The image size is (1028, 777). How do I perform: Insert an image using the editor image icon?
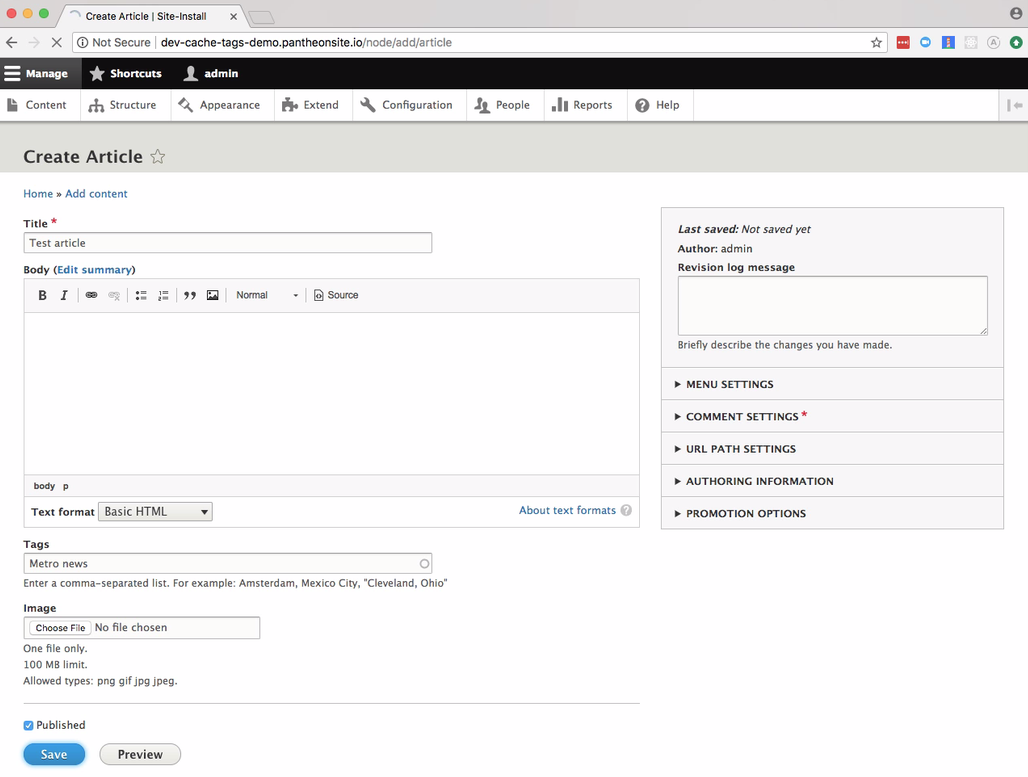(212, 294)
